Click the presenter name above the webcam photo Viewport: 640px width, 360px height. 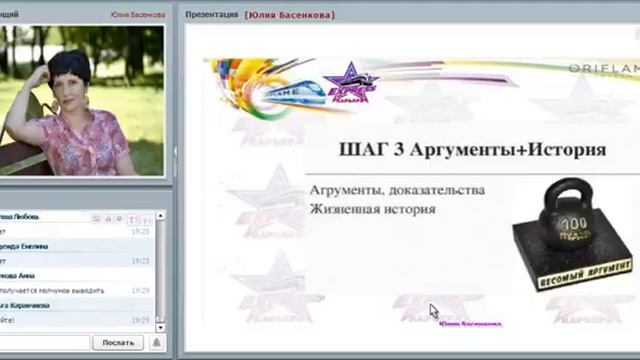pos(138,15)
